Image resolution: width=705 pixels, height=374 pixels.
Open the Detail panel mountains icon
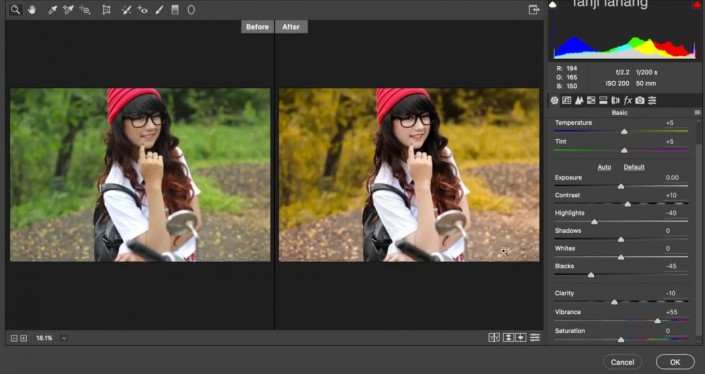[579, 100]
